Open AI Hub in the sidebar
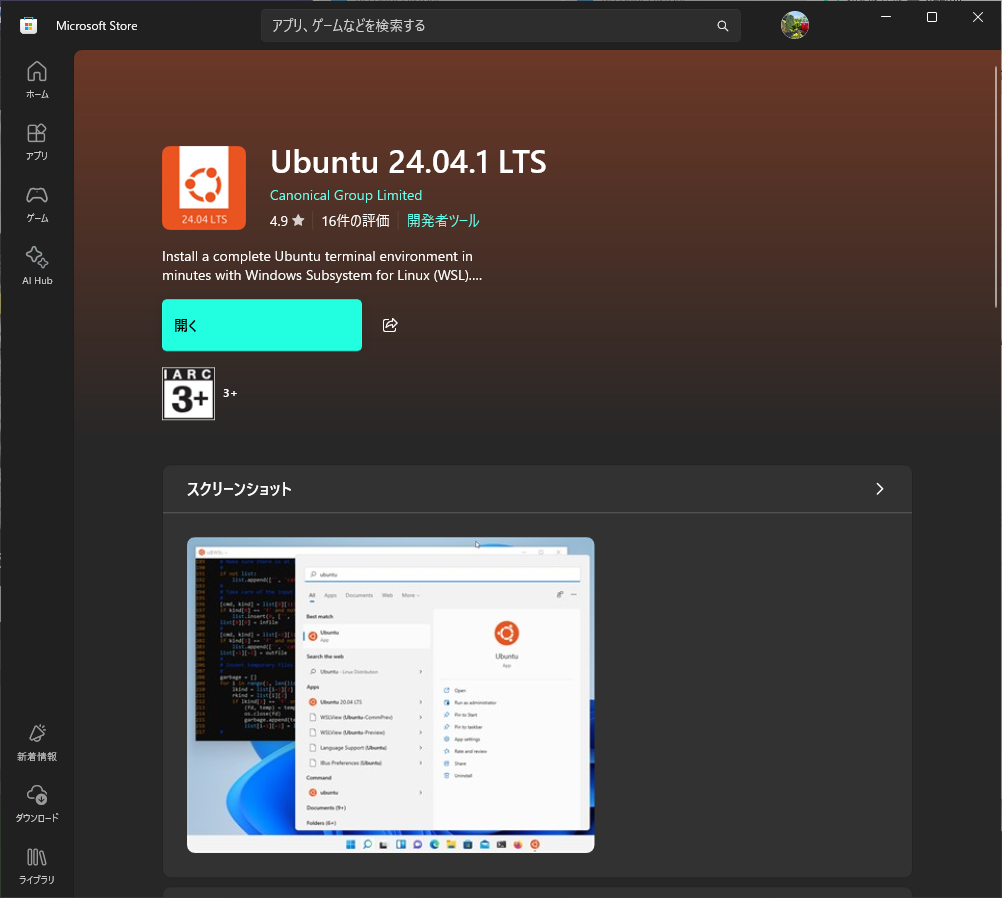The image size is (1002, 898). pos(37,266)
